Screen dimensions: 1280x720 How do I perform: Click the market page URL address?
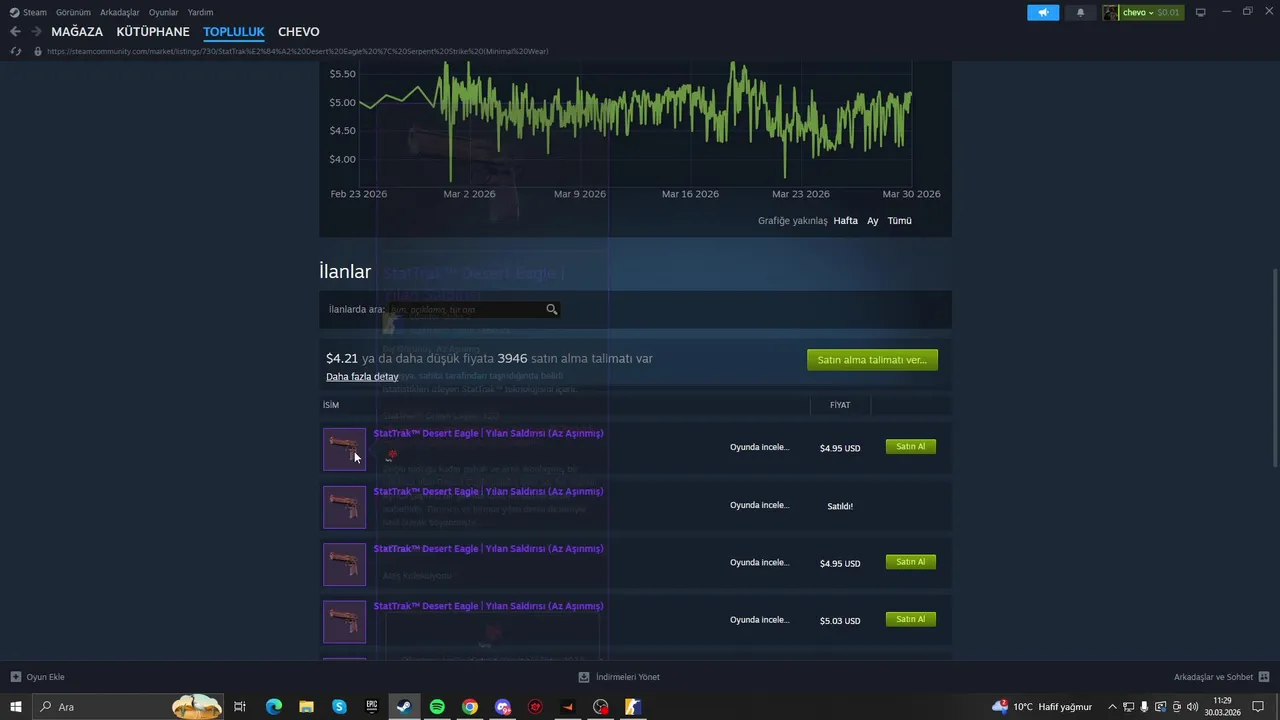pyautogui.click(x=297, y=51)
